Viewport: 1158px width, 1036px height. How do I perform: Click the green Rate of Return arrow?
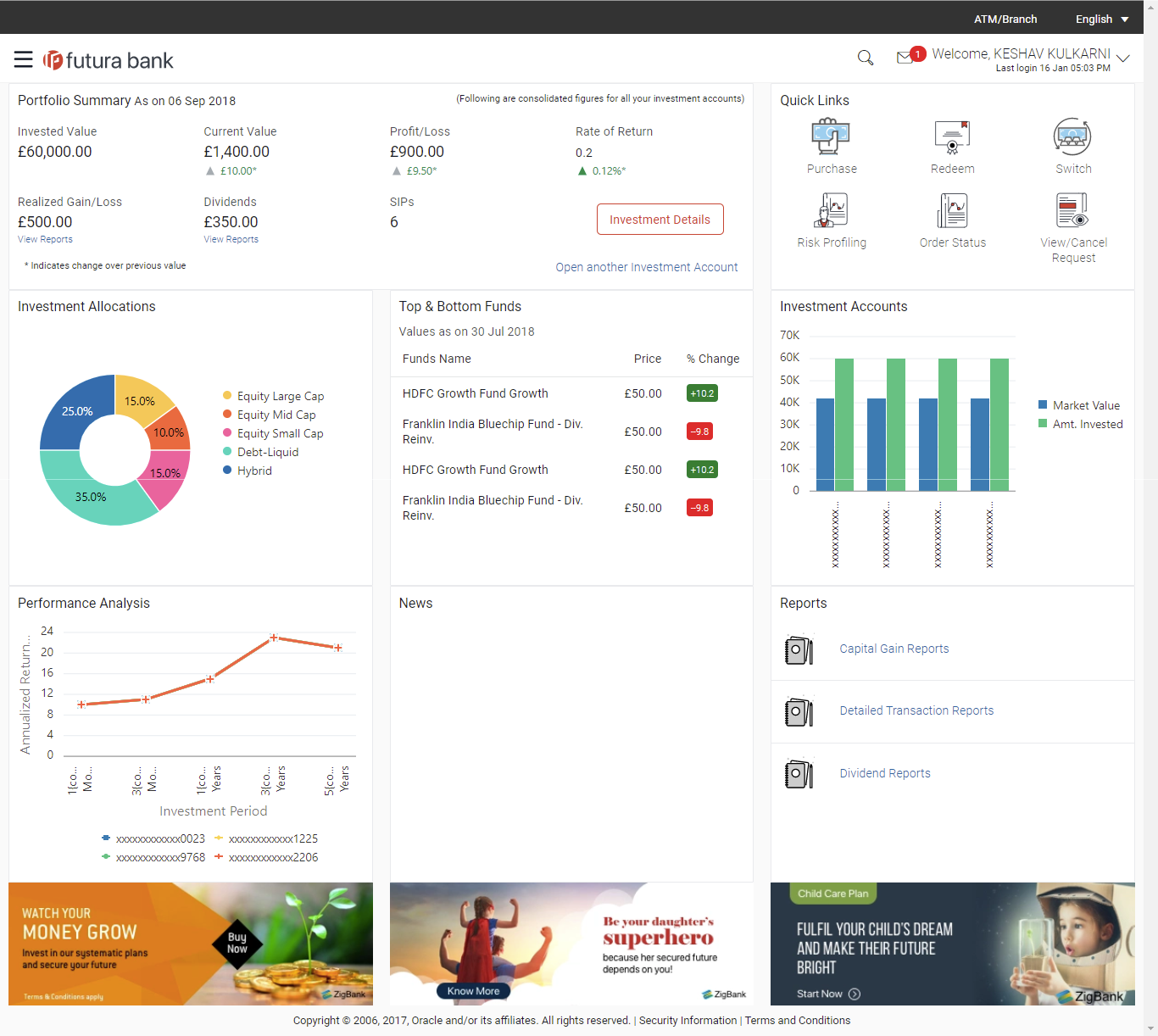coord(582,171)
